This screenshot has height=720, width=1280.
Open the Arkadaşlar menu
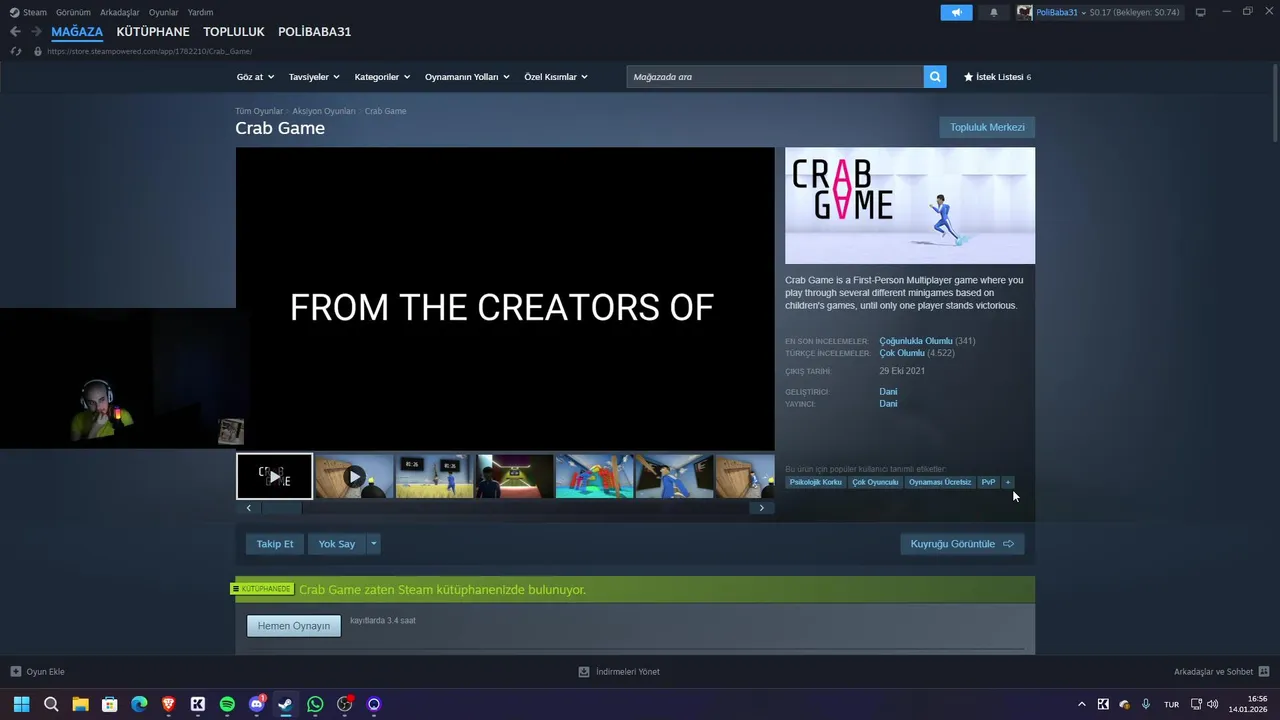(120, 12)
